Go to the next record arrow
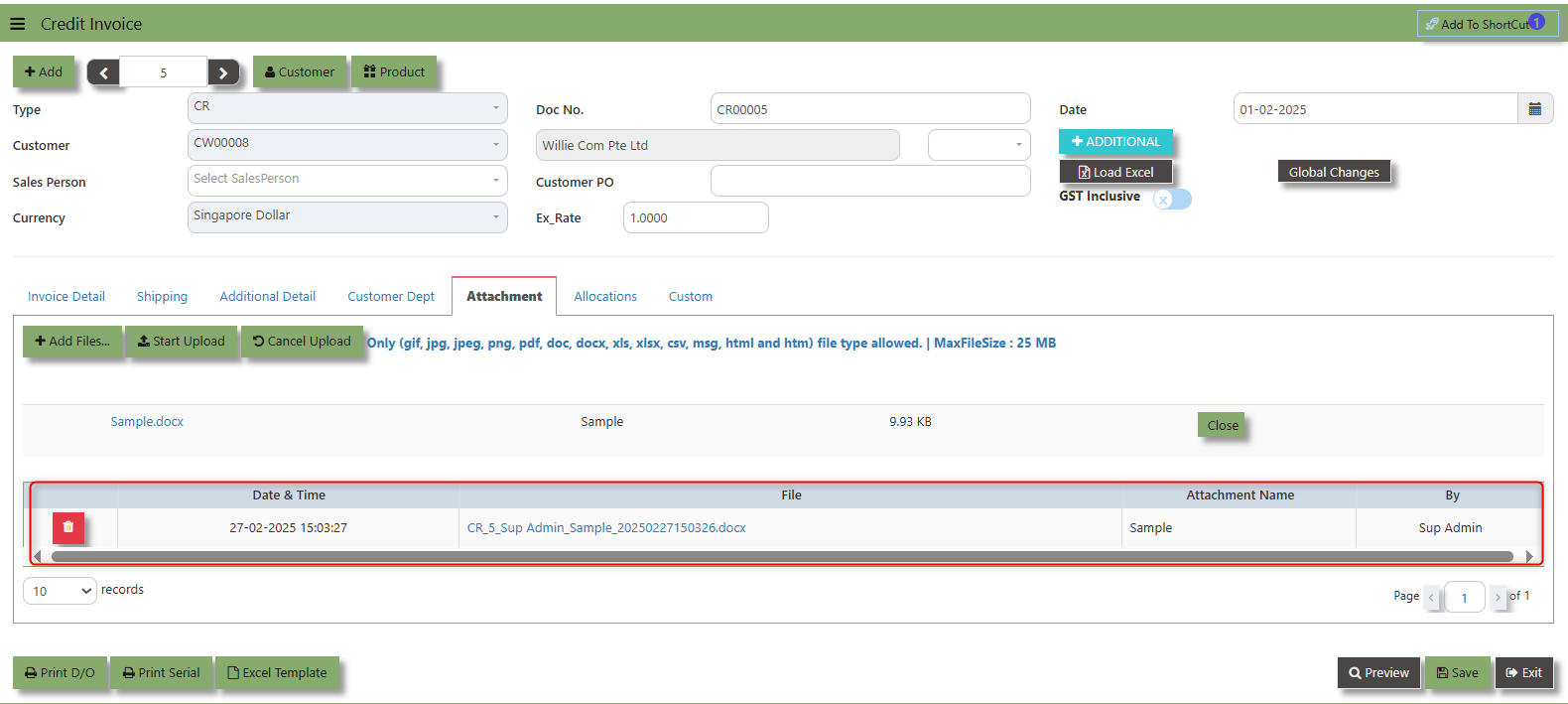This screenshot has width=1568, height=704. point(223,72)
